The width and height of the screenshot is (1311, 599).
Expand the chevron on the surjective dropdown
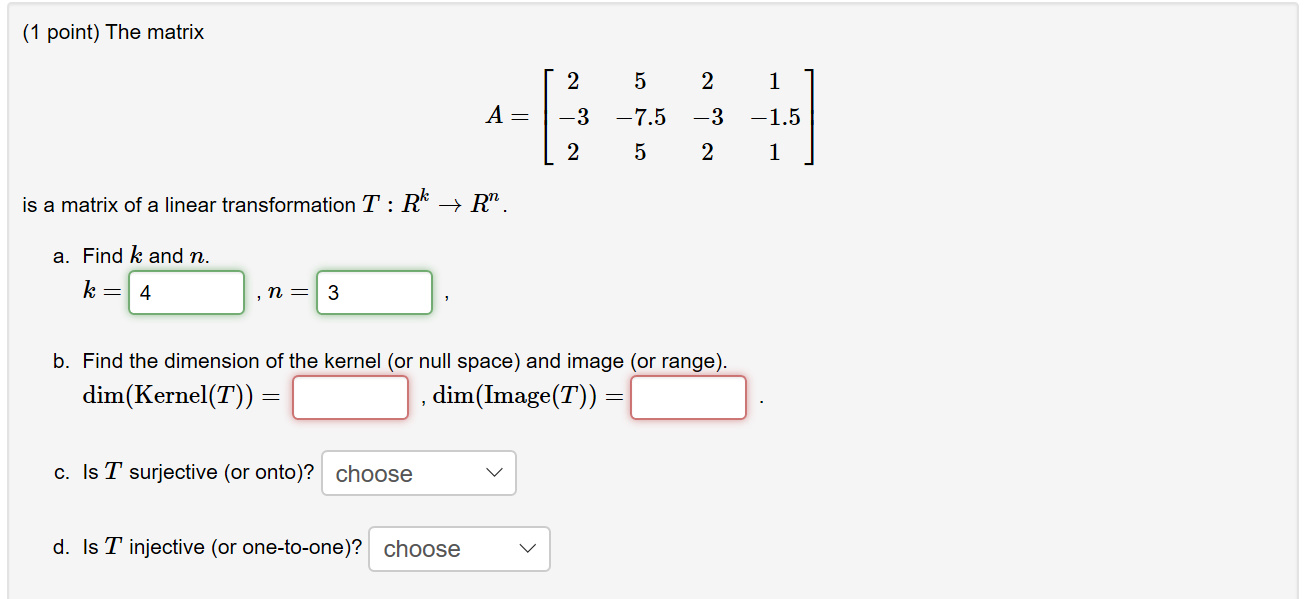[492, 472]
